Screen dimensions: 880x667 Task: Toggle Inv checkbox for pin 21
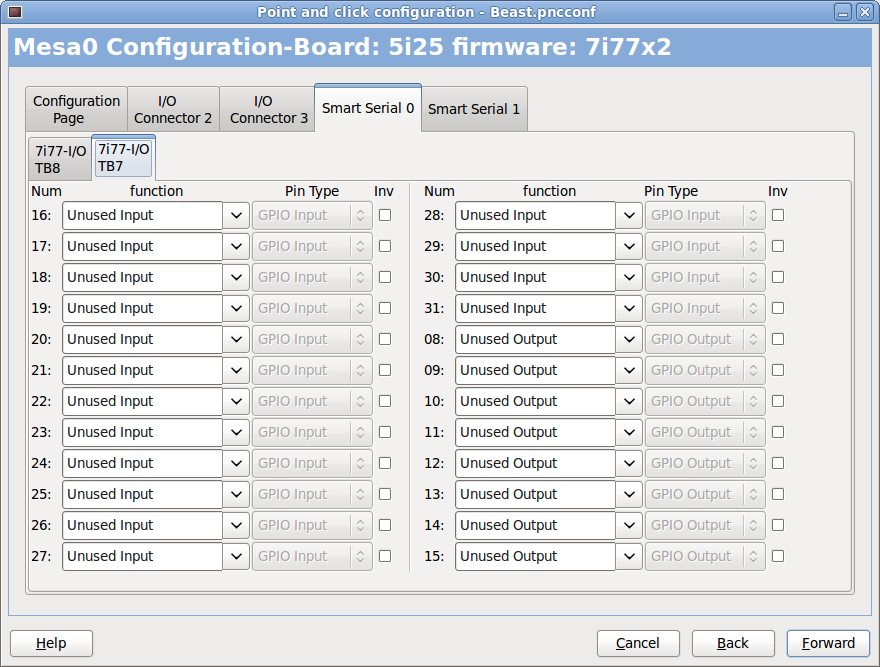point(385,370)
